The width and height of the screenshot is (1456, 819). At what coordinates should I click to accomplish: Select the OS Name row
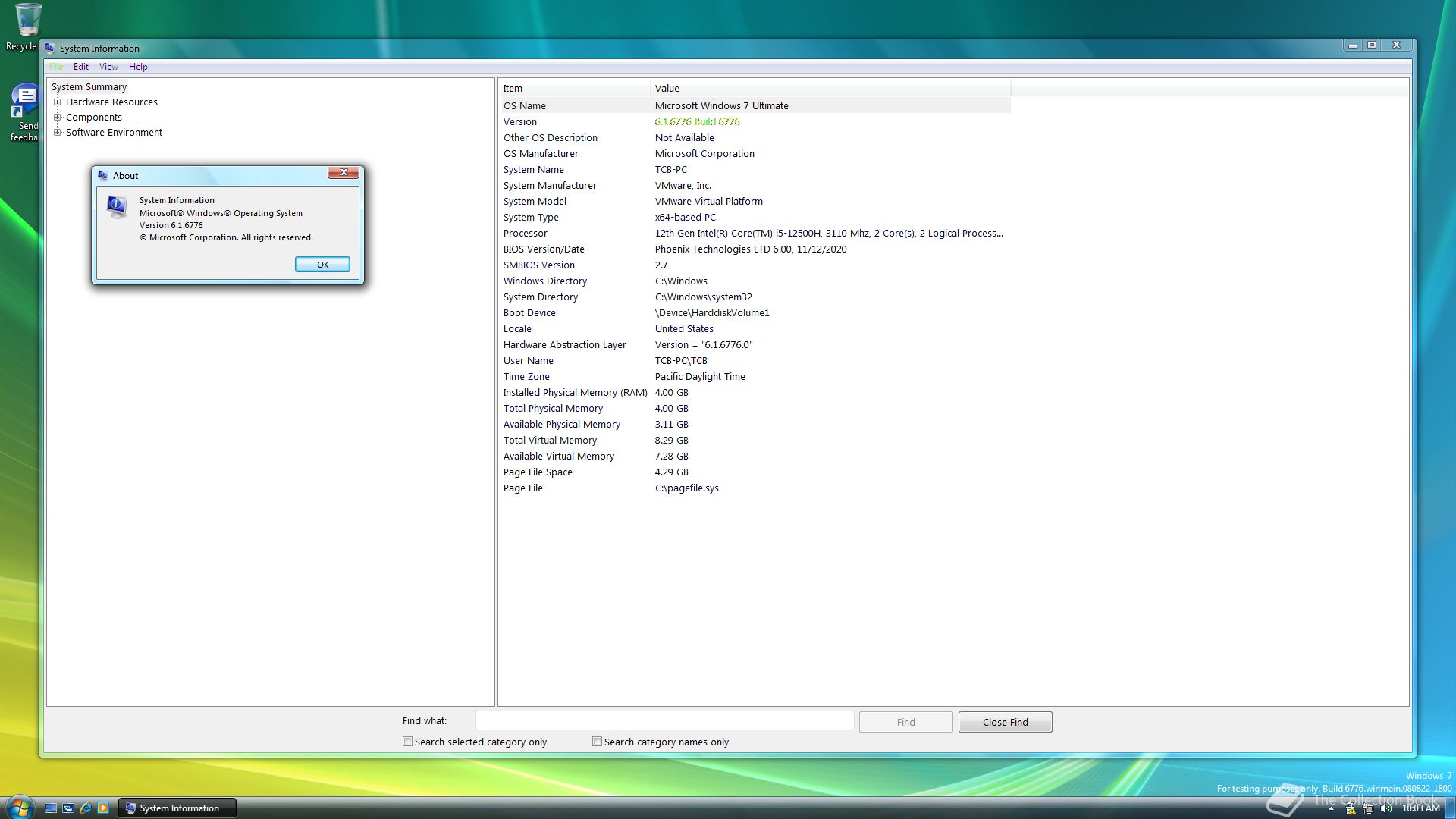tap(755, 106)
